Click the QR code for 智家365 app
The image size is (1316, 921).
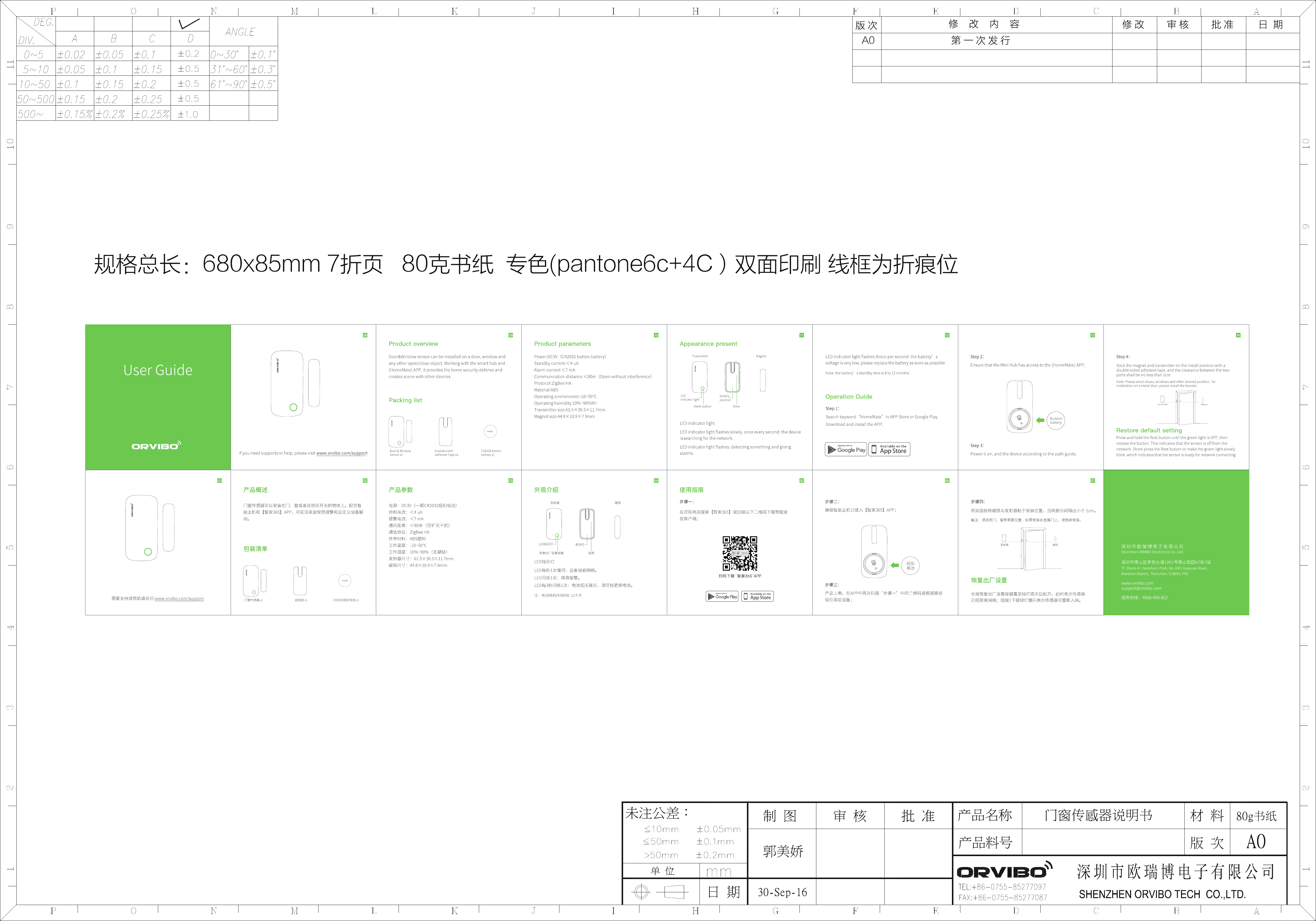(739, 553)
